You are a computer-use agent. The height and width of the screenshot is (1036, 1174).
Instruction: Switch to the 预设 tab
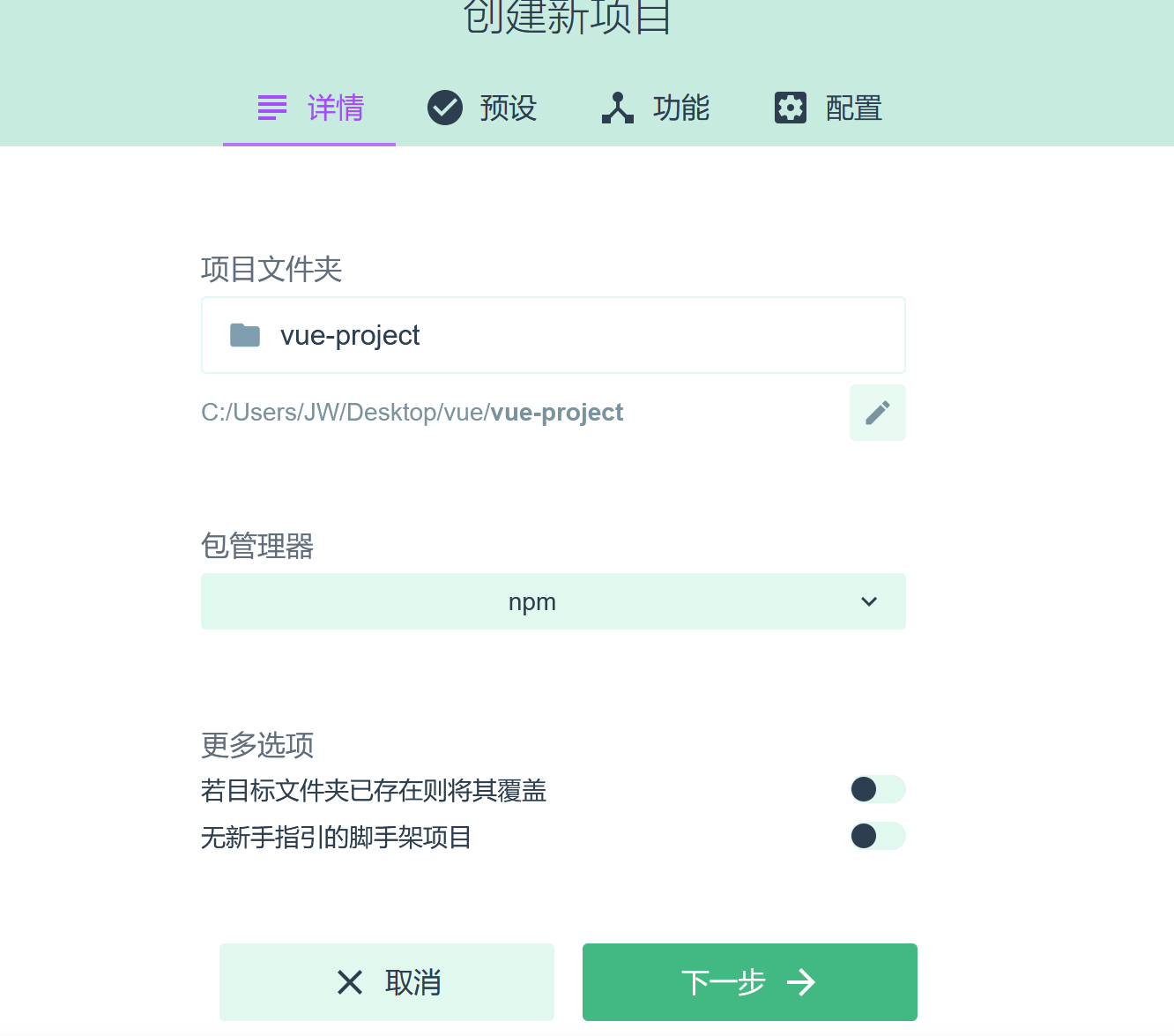pyautogui.click(x=482, y=108)
